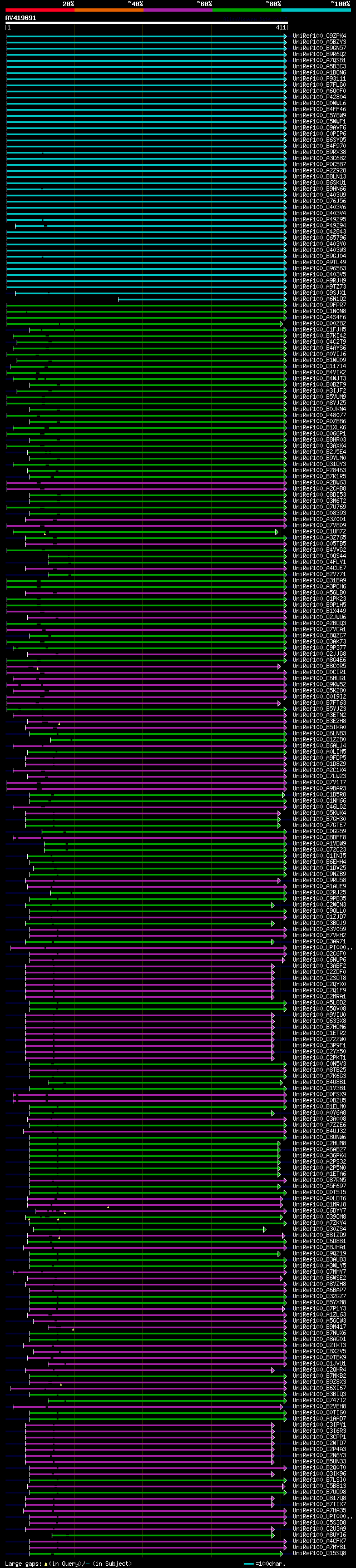The image size is (356, 1568).
Task: Click the UniRef100_Q403U9 label
Action: click(x=319, y=195)
